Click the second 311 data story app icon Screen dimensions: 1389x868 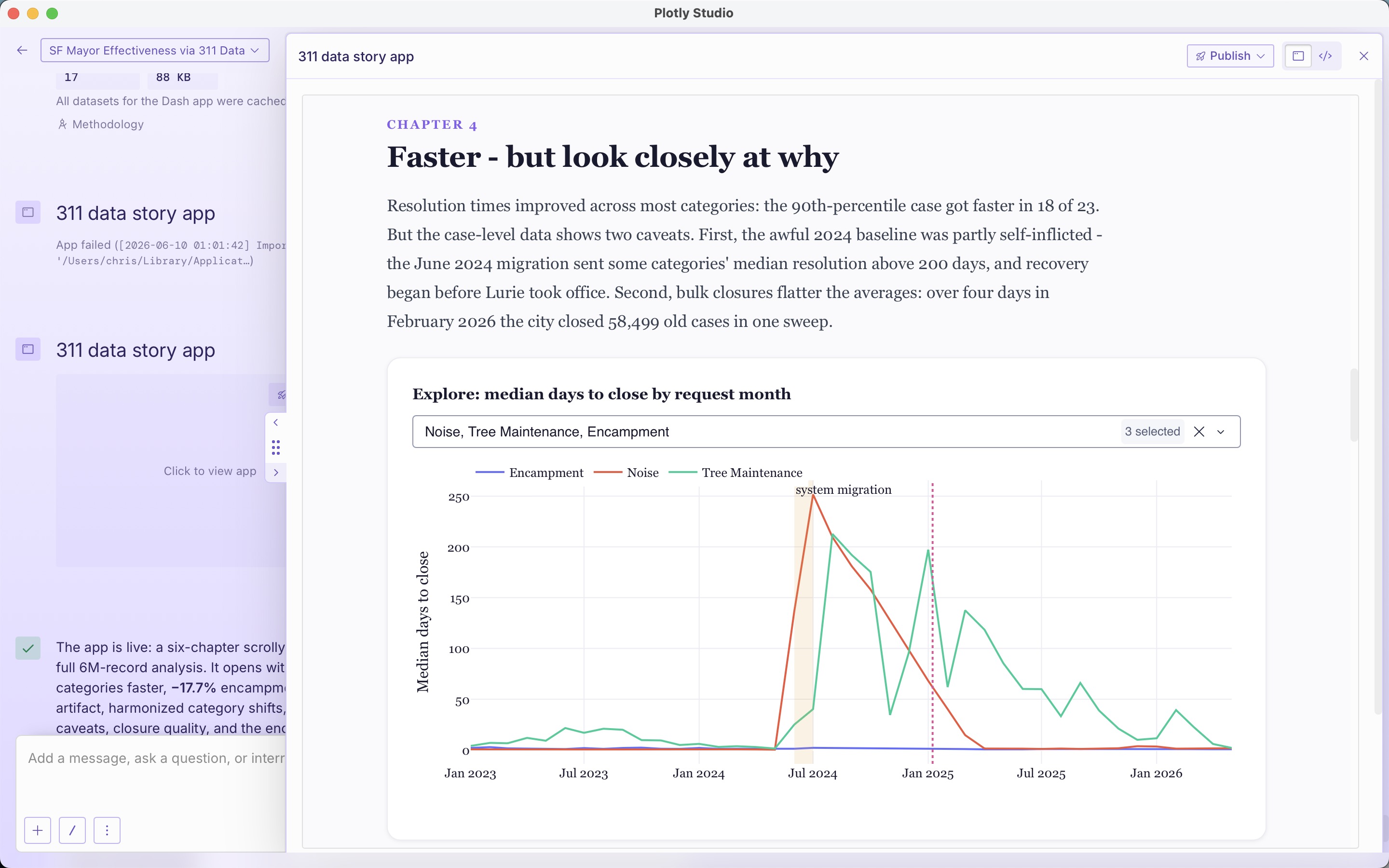pyautogui.click(x=27, y=349)
